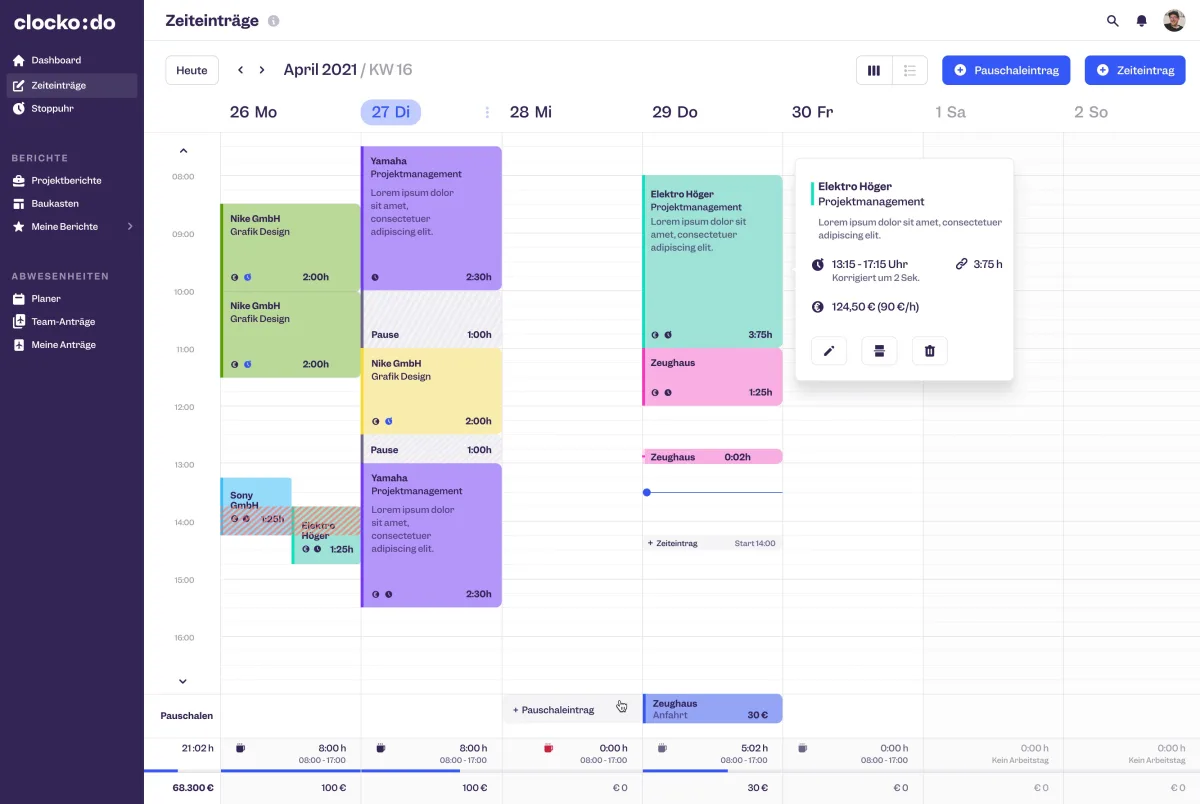
Task: Click the middle icon button in the popup
Action: click(x=879, y=350)
